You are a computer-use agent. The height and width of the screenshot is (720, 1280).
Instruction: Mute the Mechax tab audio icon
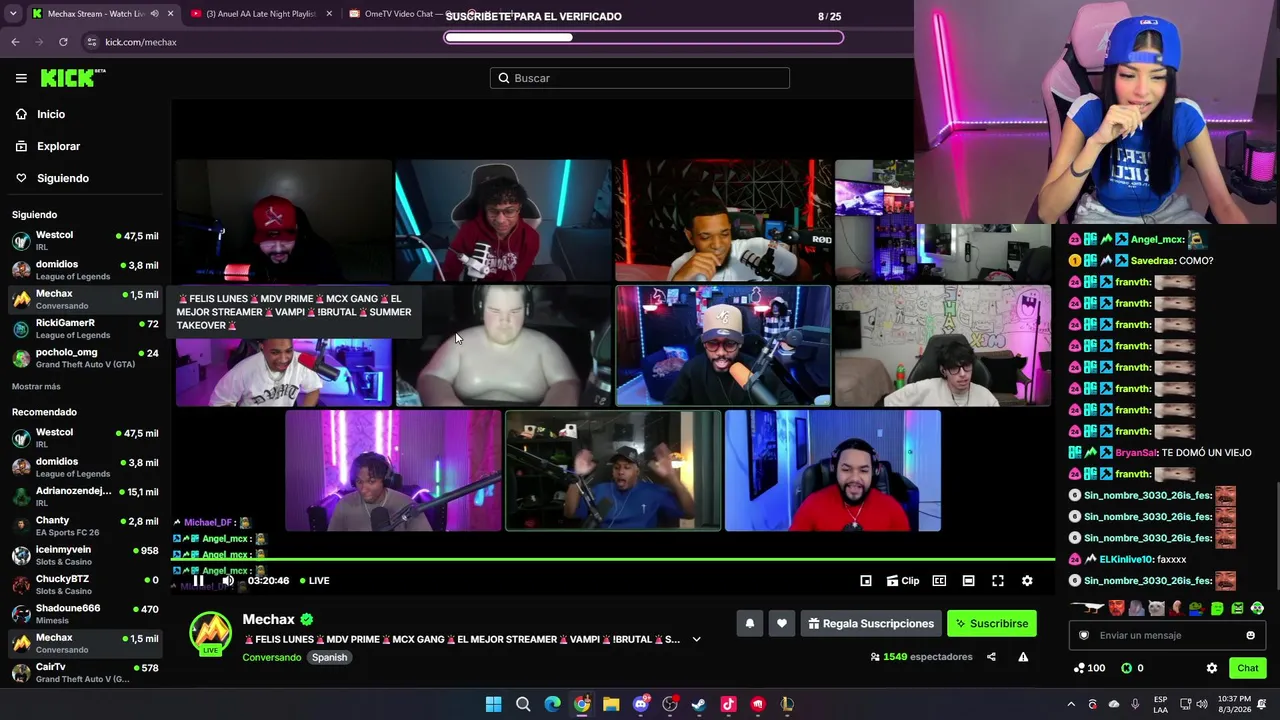[x=154, y=14]
